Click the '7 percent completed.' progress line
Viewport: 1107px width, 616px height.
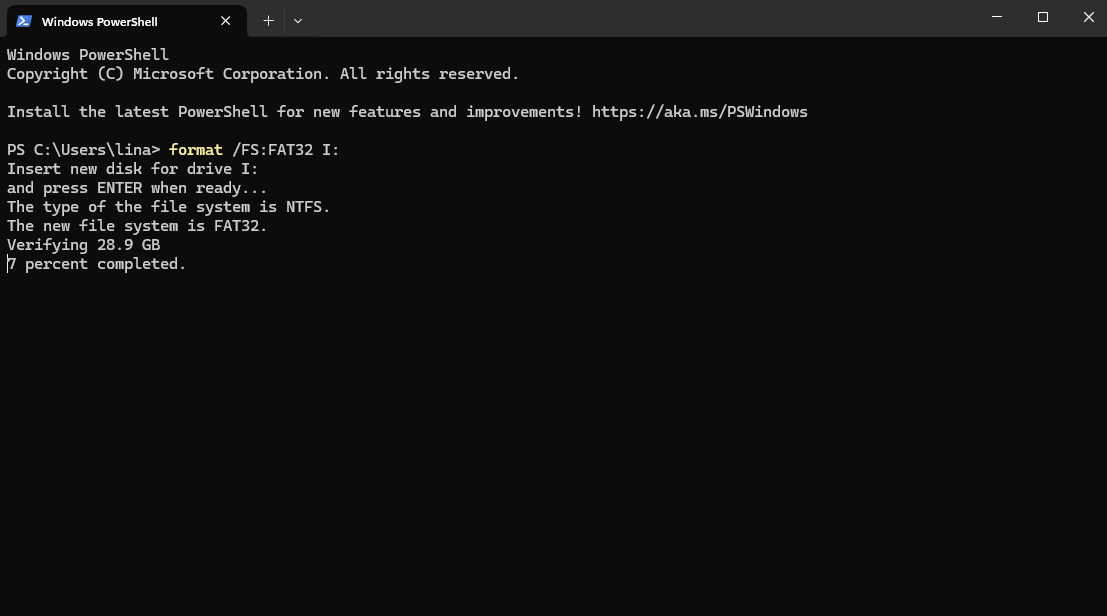click(97, 264)
